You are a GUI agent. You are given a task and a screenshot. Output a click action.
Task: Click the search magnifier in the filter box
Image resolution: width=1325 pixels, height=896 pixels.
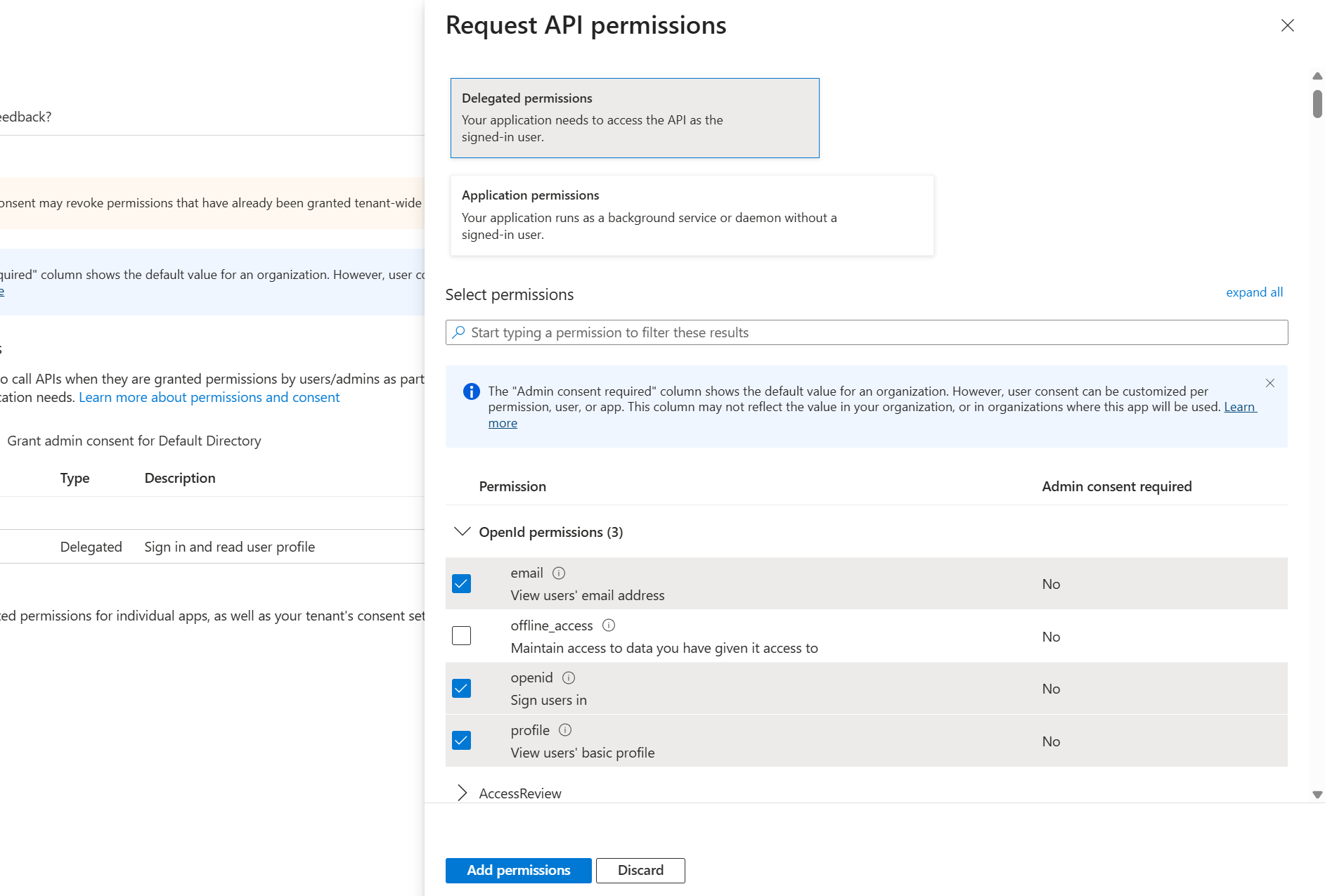click(x=460, y=332)
